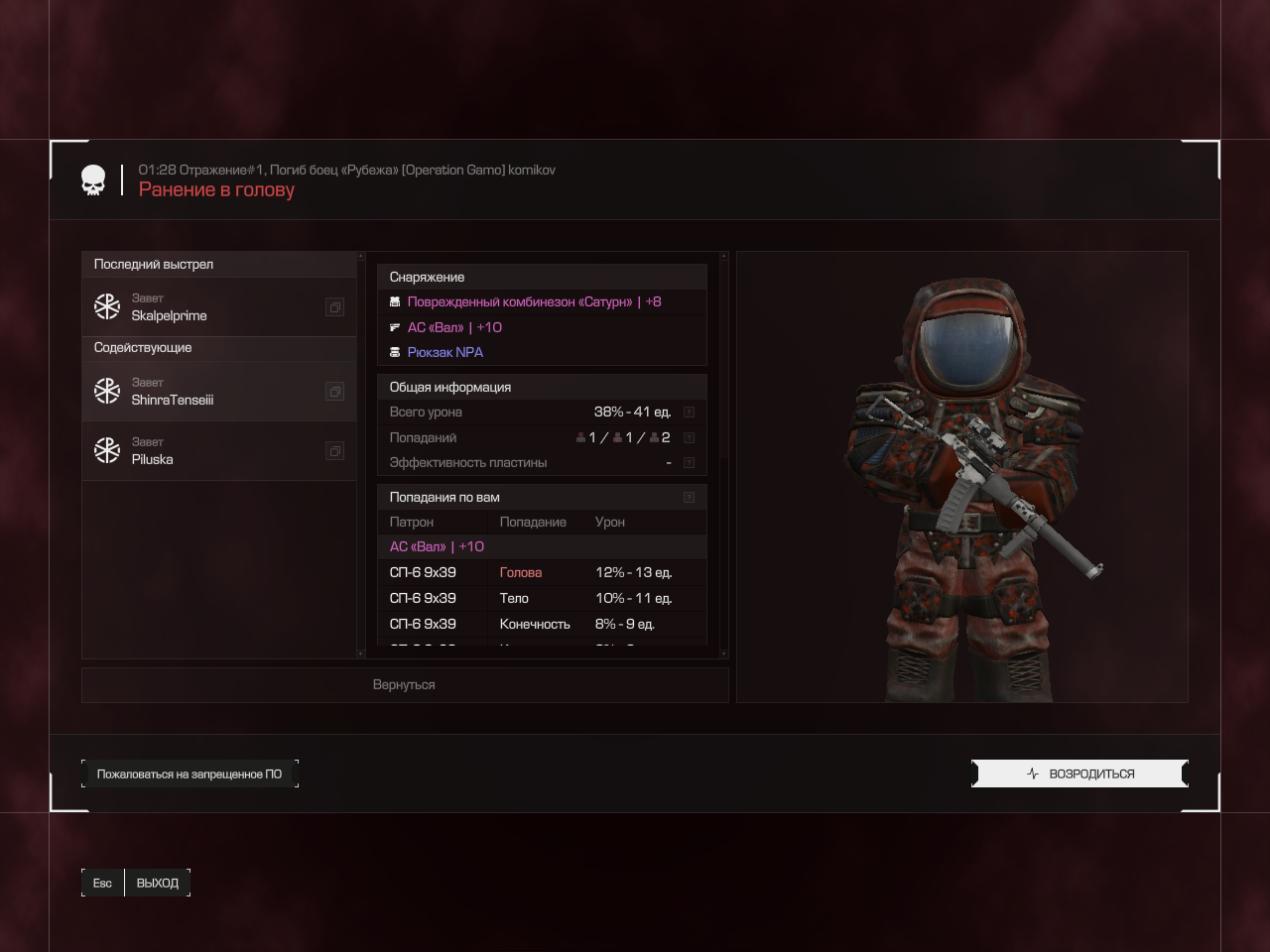Report cheating via Пожаловаться на запрещенное ПО
The image size is (1270, 952).
pyautogui.click(x=190, y=773)
